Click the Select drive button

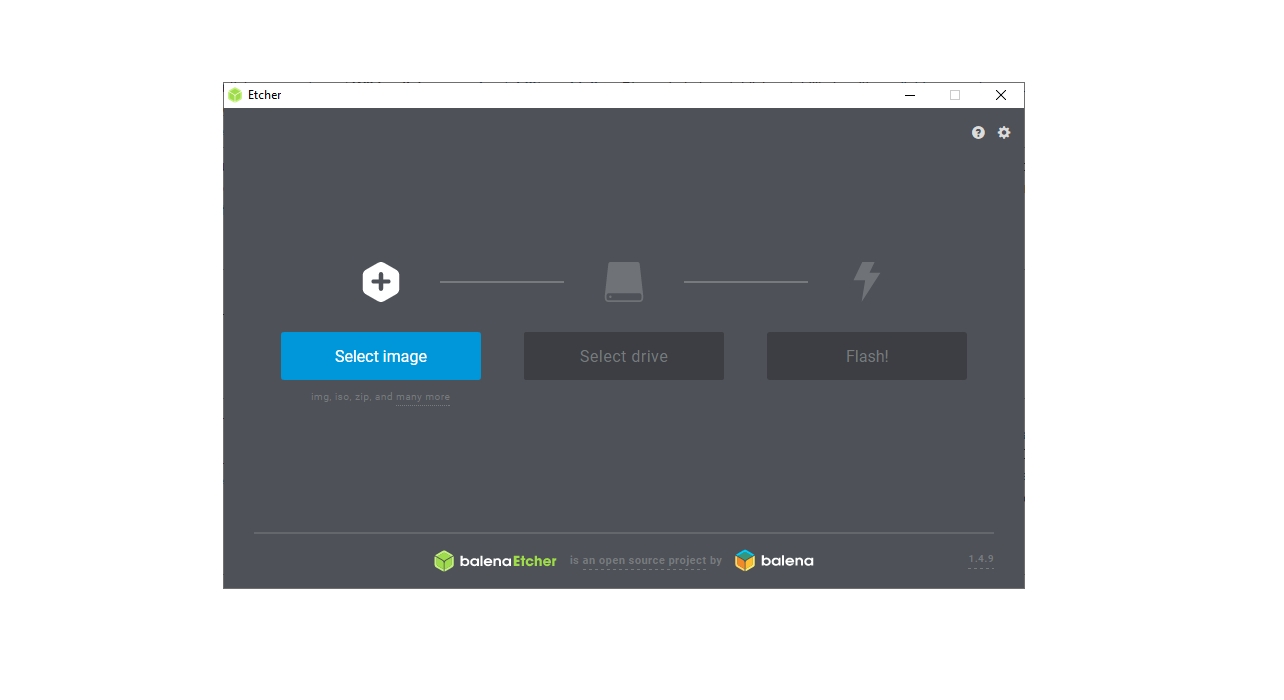[624, 356]
